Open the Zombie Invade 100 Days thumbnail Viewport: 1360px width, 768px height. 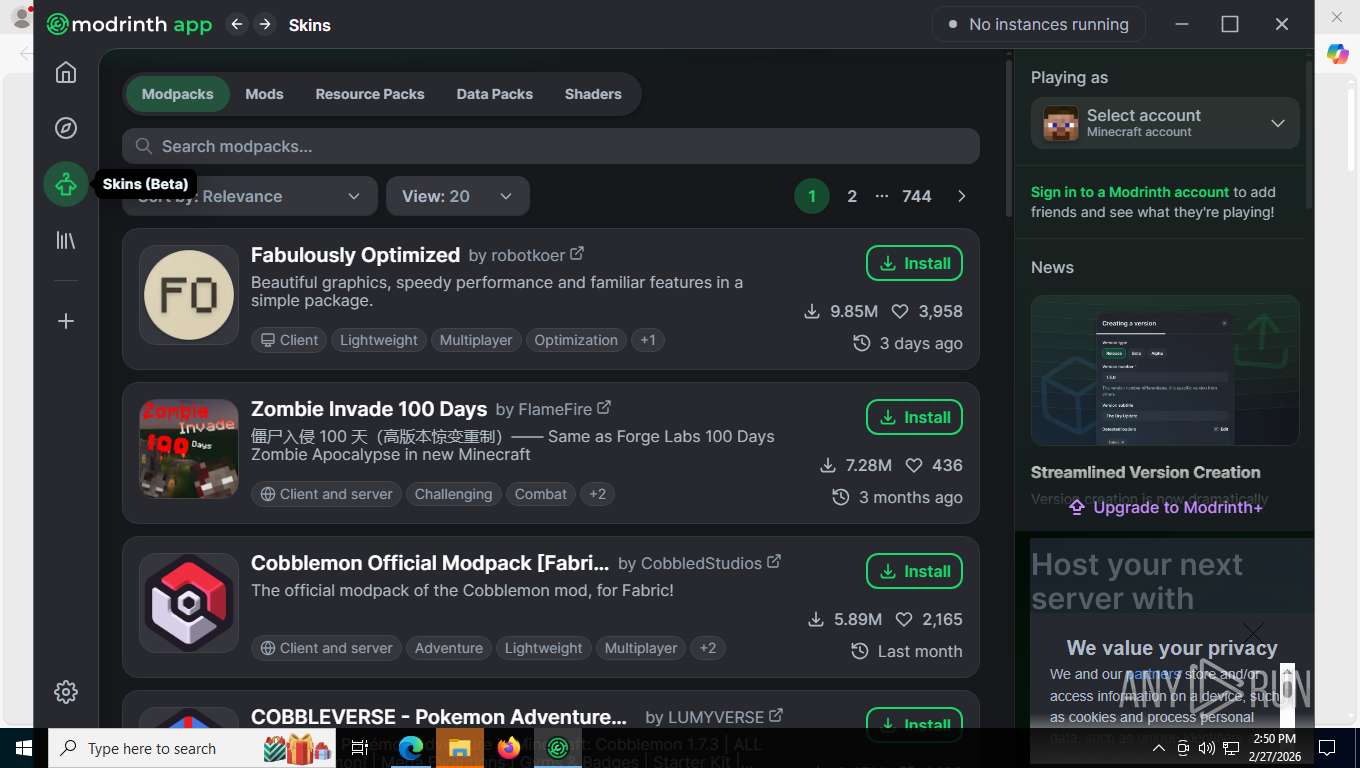tap(189, 449)
